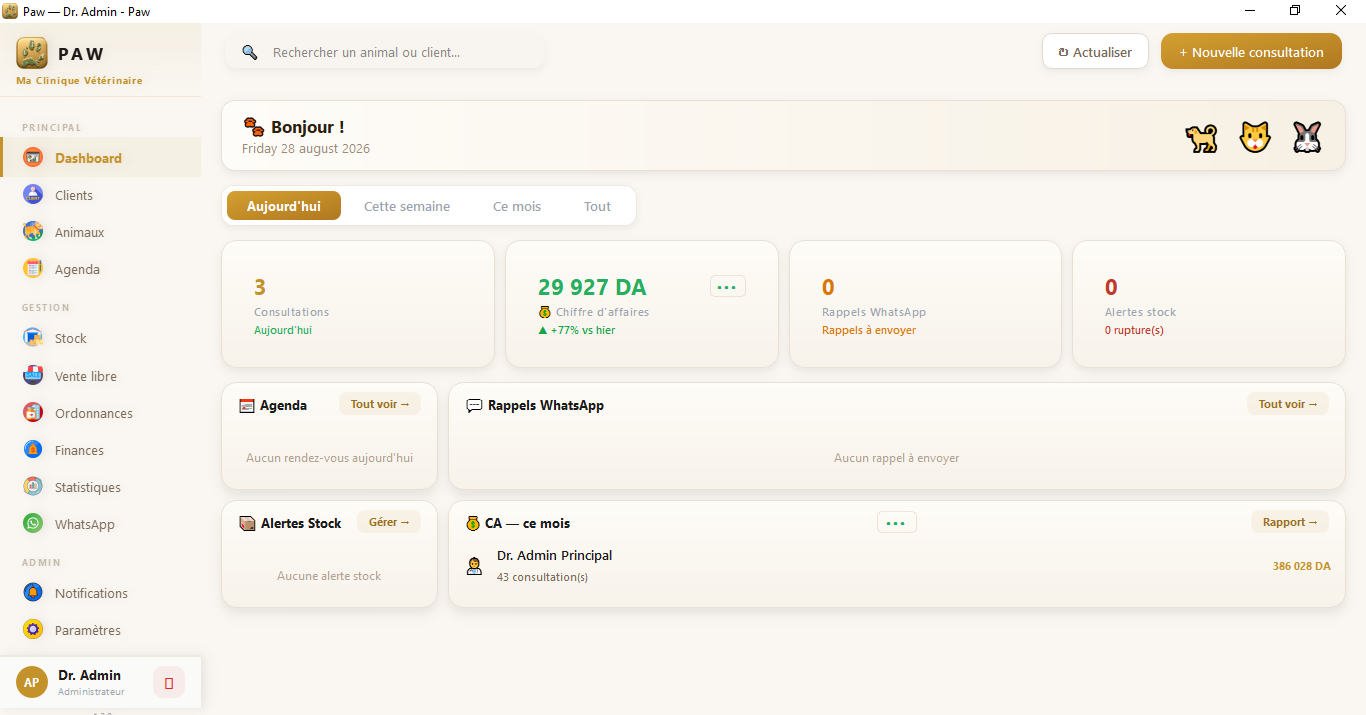
Task: Click the Rappels à envoyer text
Action: coord(869,330)
